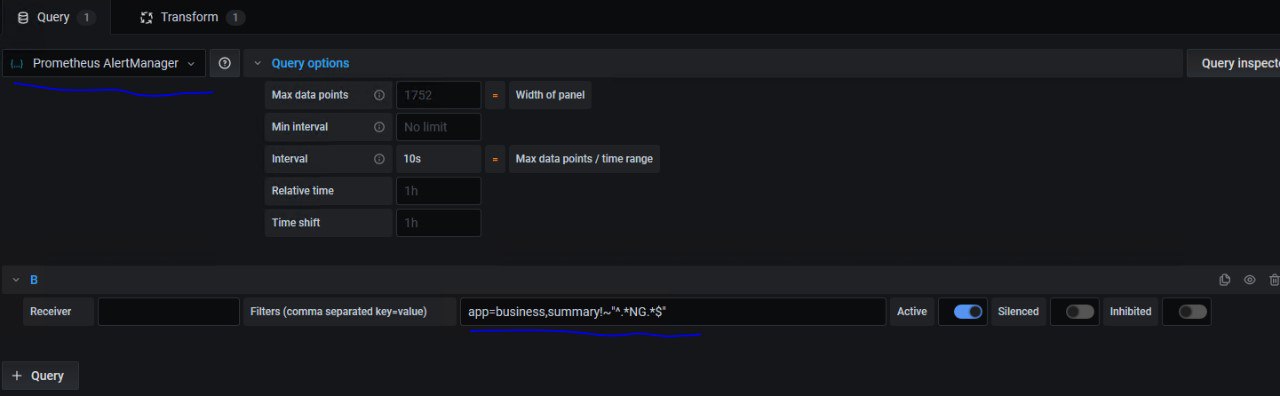Focus the Receiver input field
This screenshot has height=396, width=1280.
click(169, 312)
